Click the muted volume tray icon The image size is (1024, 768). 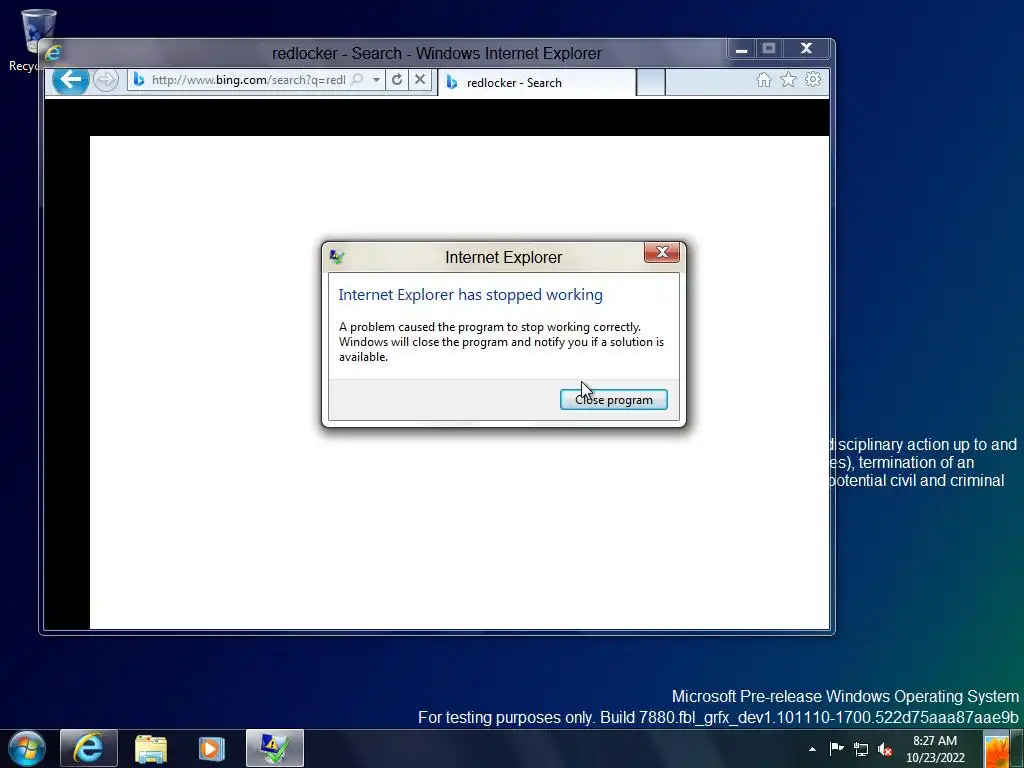[885, 749]
